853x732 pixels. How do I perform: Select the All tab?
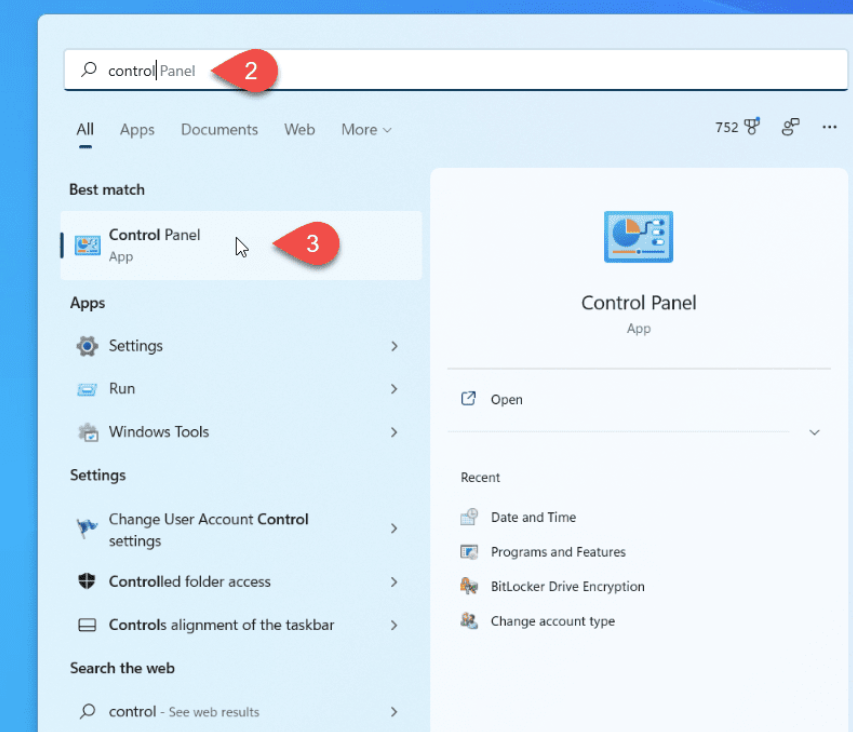click(x=85, y=129)
